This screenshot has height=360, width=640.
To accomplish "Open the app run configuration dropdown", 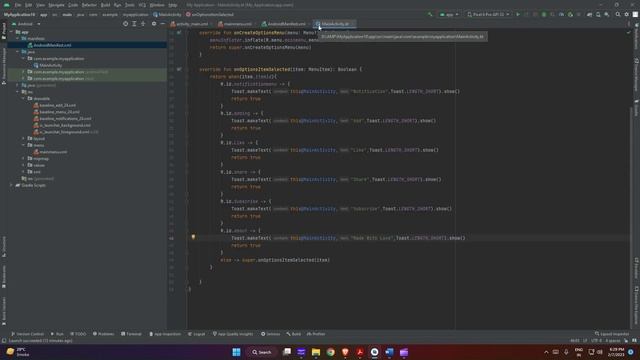I will [x=449, y=14].
